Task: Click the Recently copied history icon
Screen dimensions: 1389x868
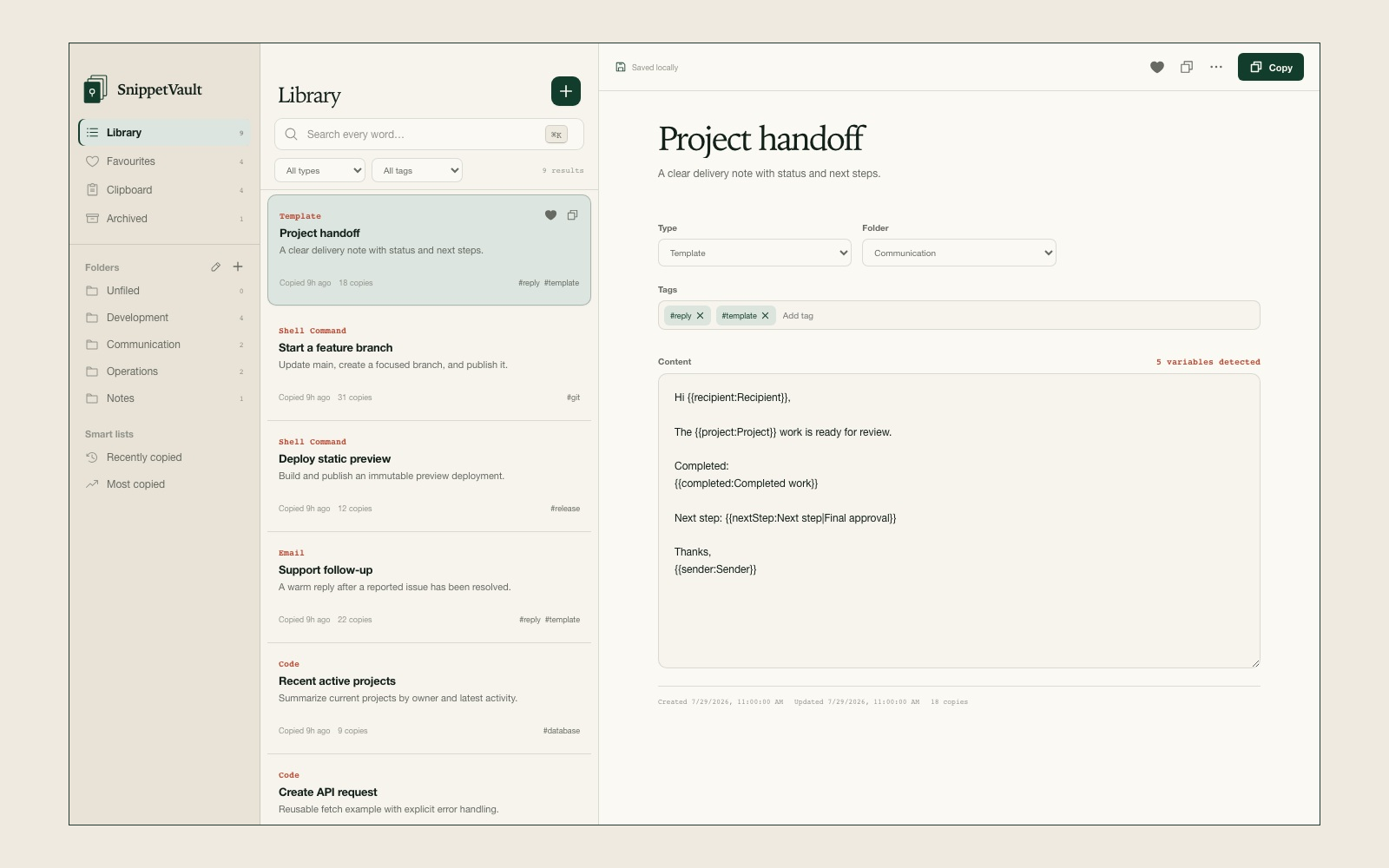Action: click(92, 457)
